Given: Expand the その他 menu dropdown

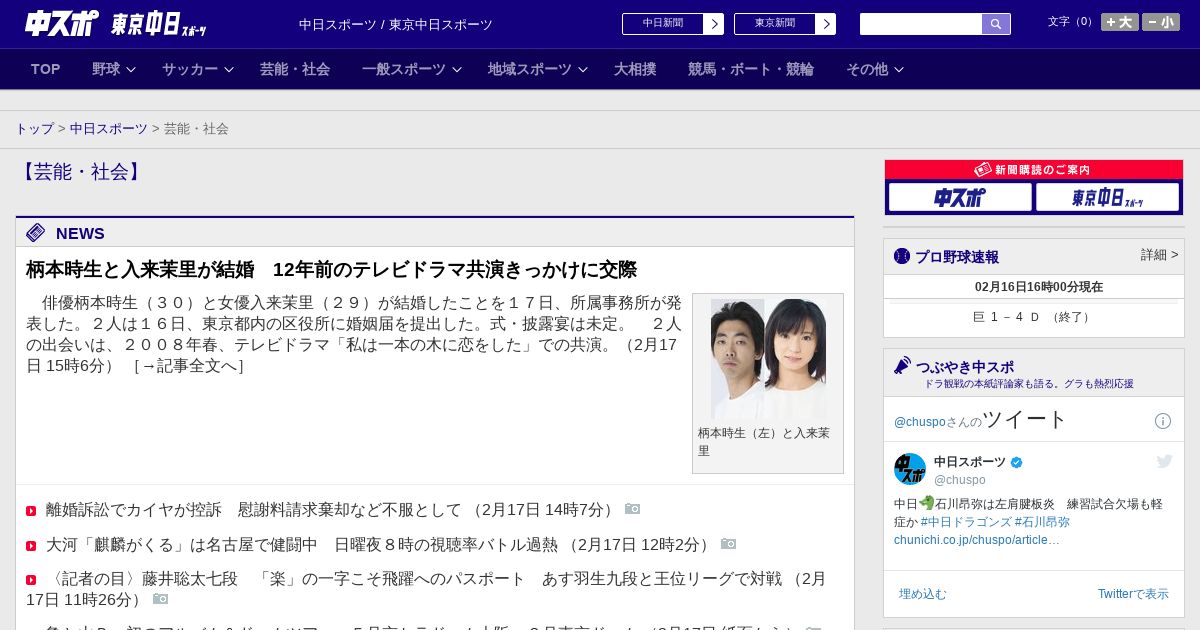Looking at the screenshot, I should pos(875,69).
